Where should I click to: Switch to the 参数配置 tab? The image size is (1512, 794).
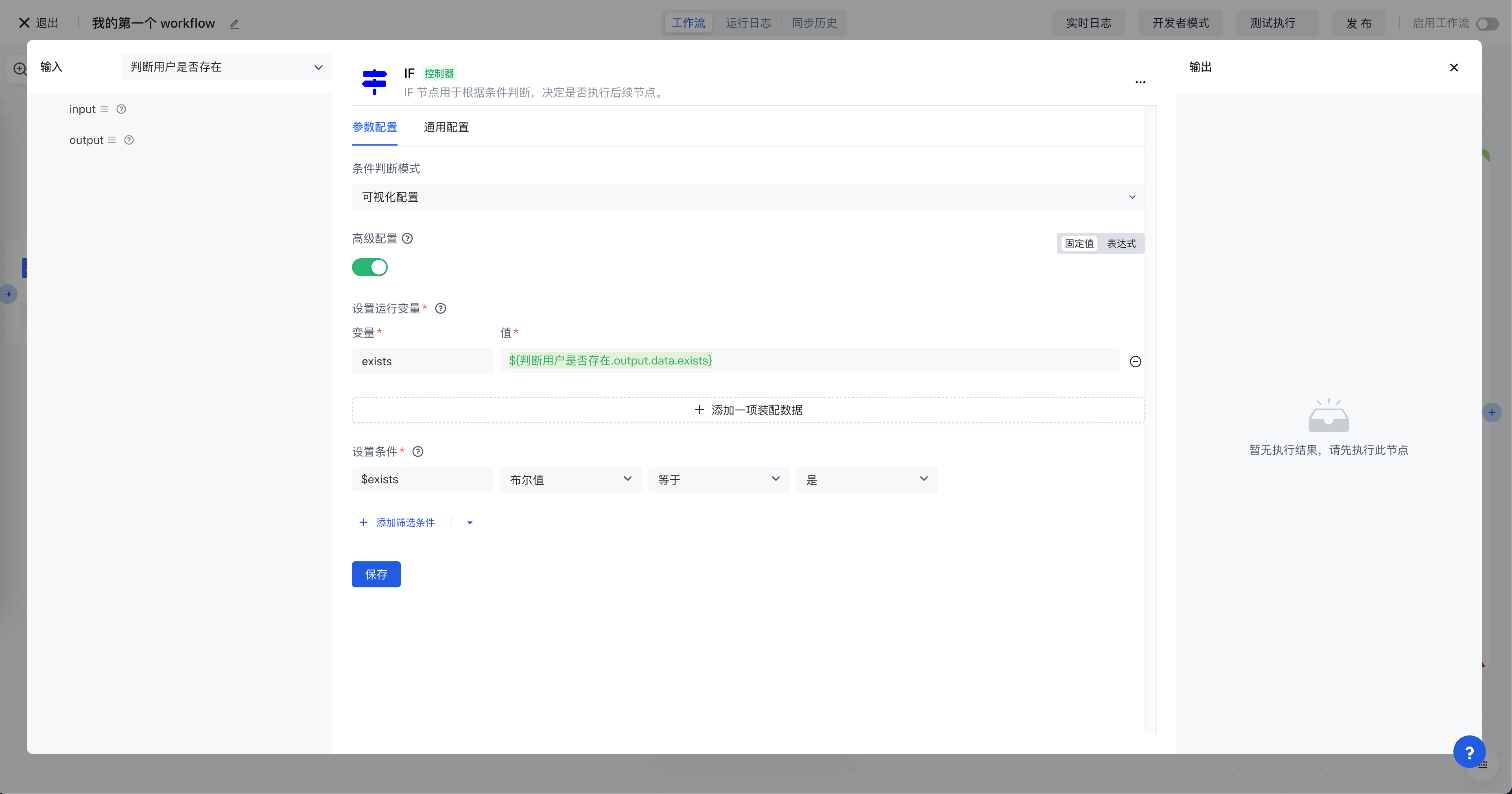(x=374, y=127)
